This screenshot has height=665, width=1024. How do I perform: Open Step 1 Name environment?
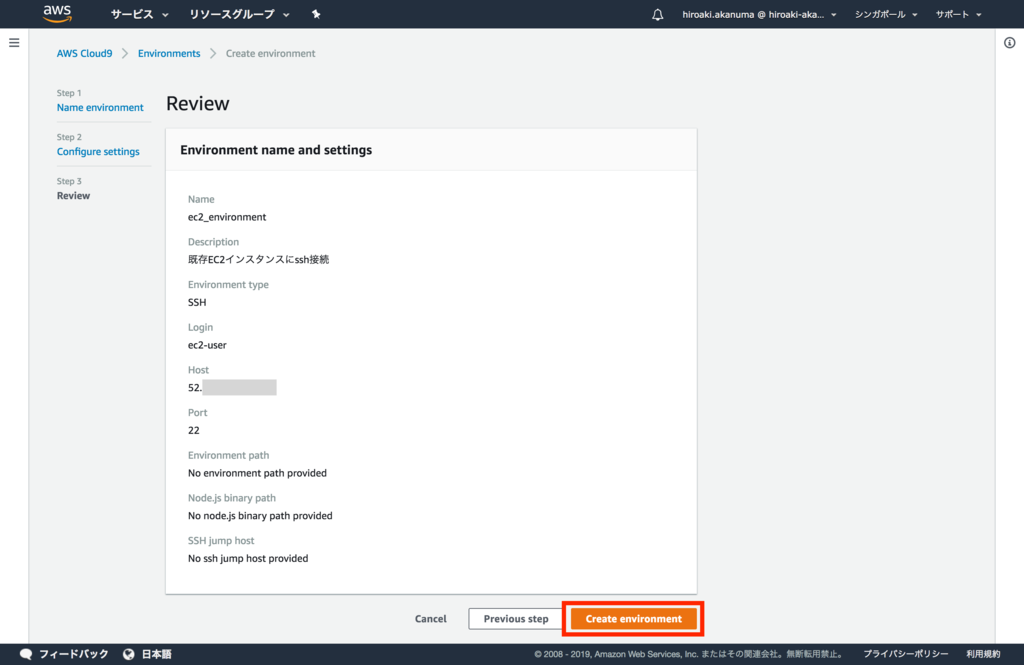tap(100, 107)
